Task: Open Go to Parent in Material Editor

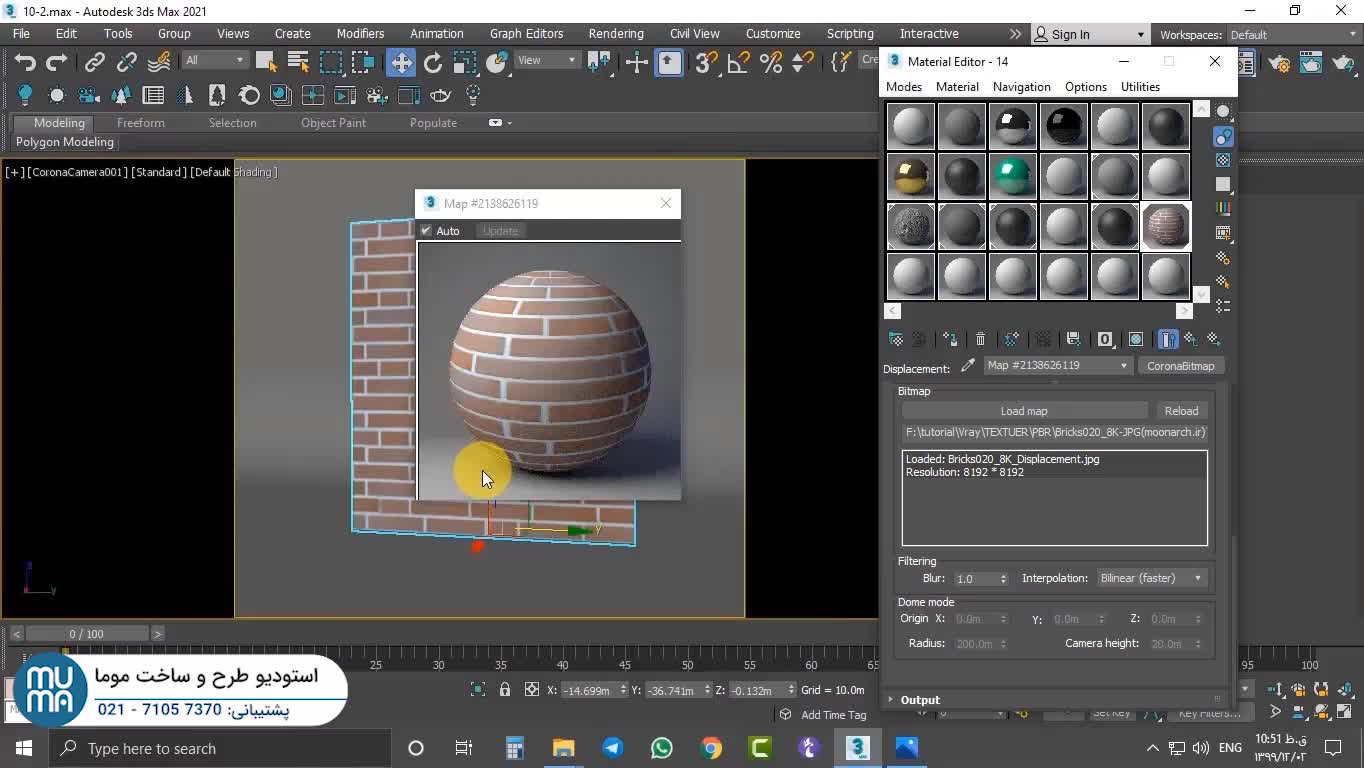Action: click(1190, 339)
